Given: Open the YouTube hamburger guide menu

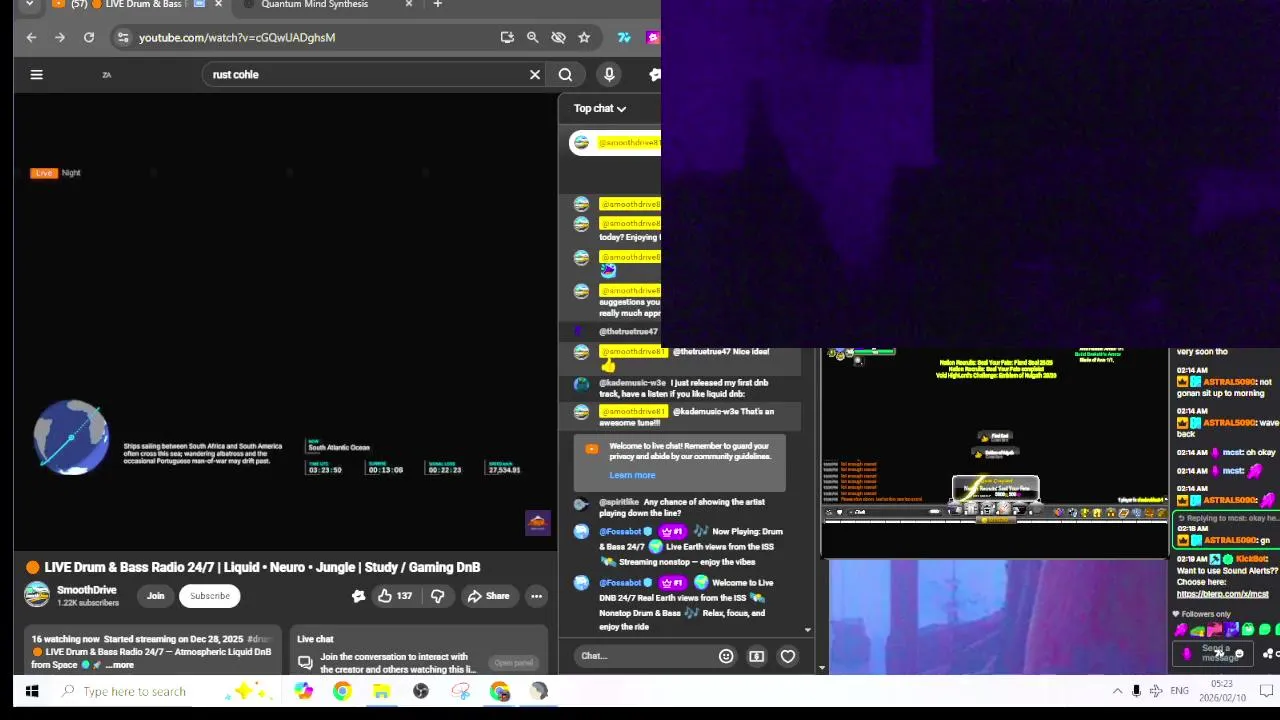Looking at the screenshot, I should coord(36,74).
